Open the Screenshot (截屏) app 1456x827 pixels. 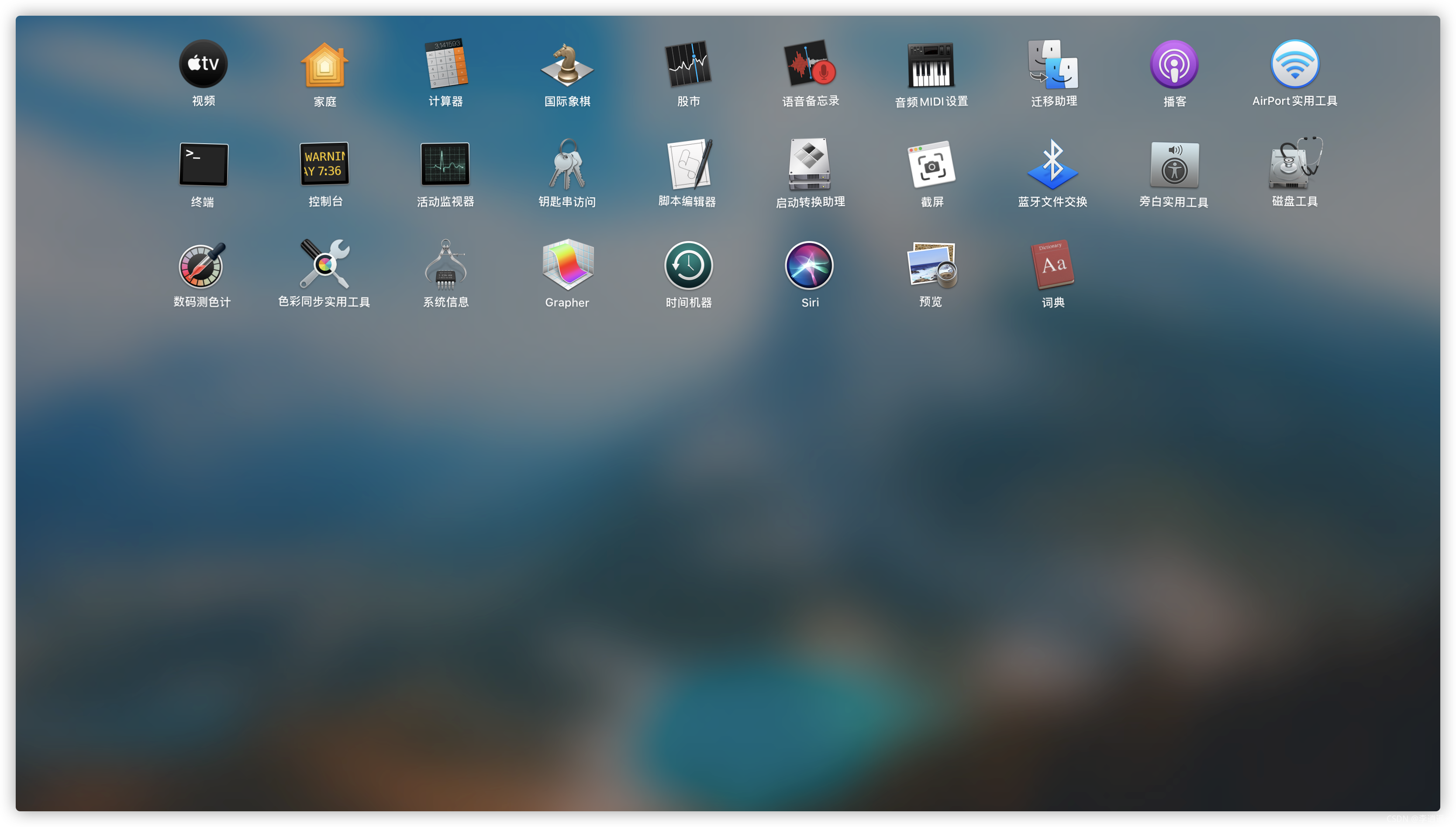click(932, 164)
